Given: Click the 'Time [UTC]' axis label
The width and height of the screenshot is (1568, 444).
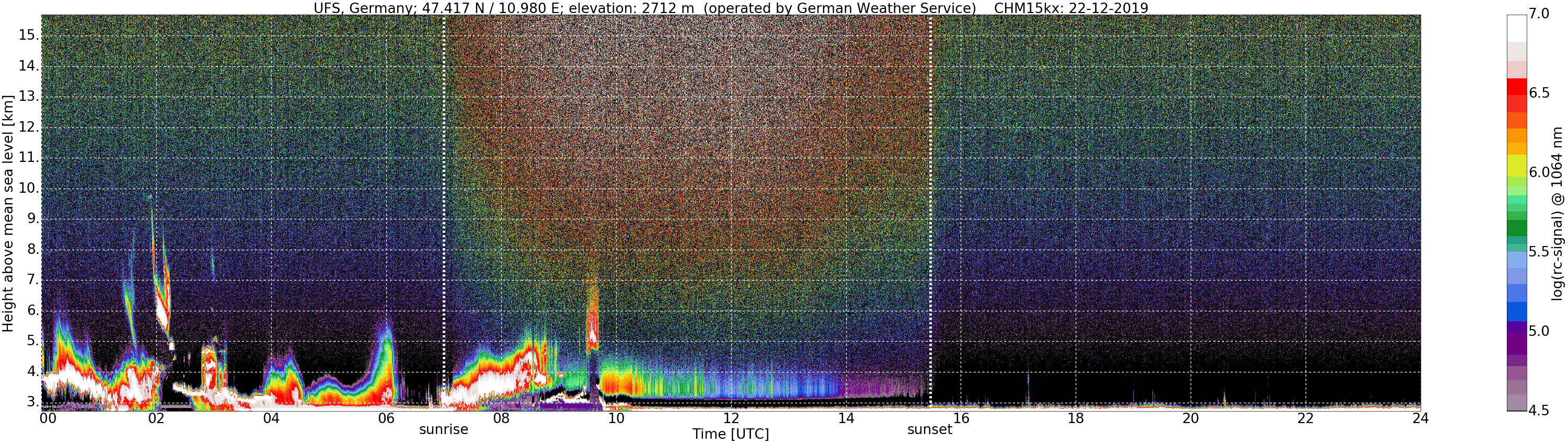Looking at the screenshot, I should (731, 434).
